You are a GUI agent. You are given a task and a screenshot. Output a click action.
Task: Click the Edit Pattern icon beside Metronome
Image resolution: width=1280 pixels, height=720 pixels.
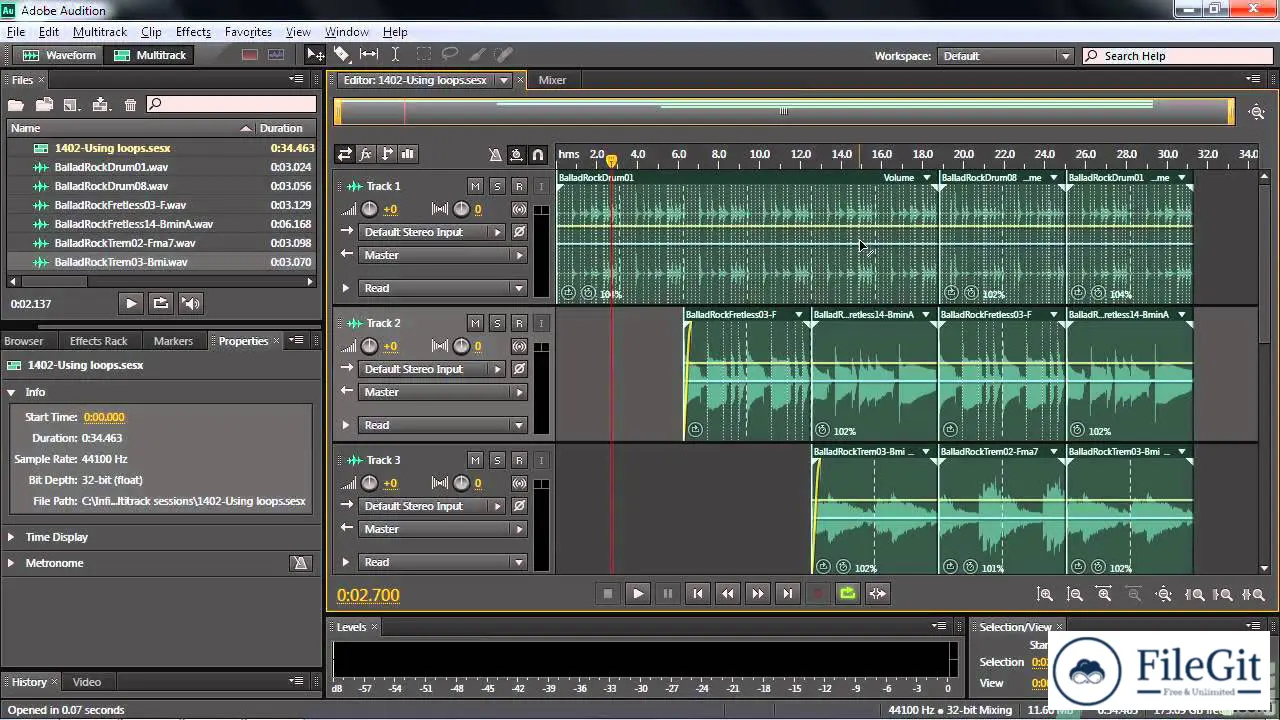click(300, 563)
